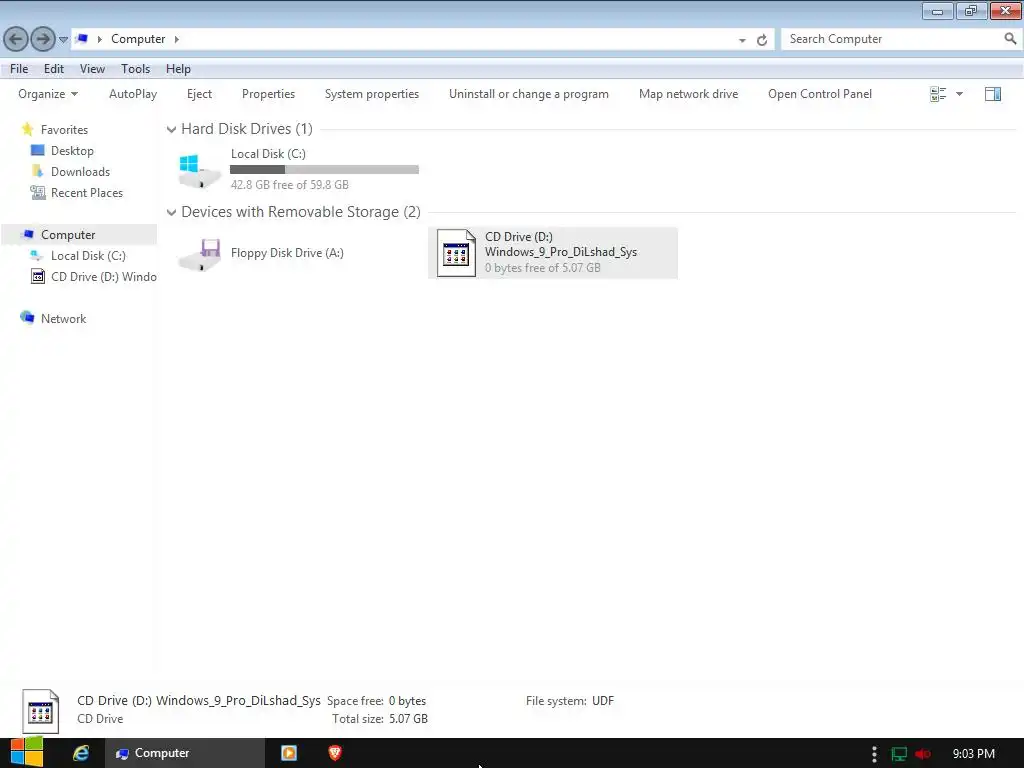Viewport: 1024px width, 768px height.
Task: Select Network in the navigation pane
Action: click(x=63, y=319)
